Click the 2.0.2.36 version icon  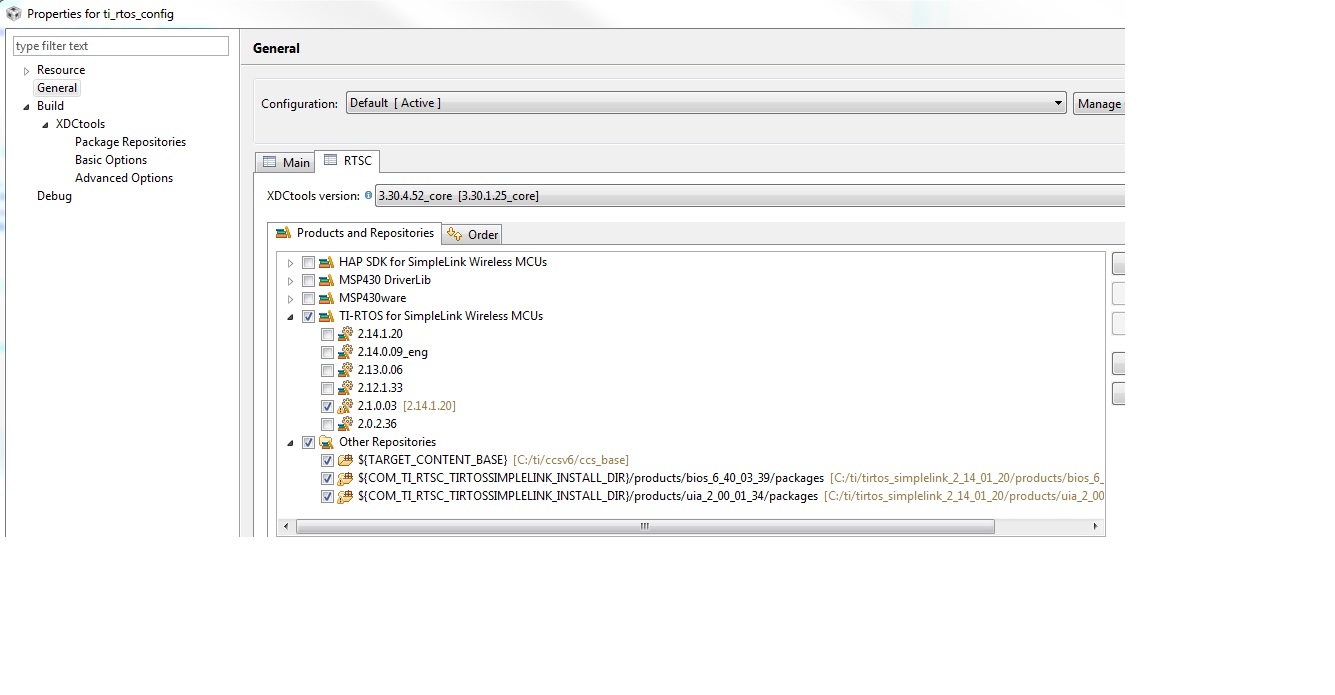click(x=345, y=424)
